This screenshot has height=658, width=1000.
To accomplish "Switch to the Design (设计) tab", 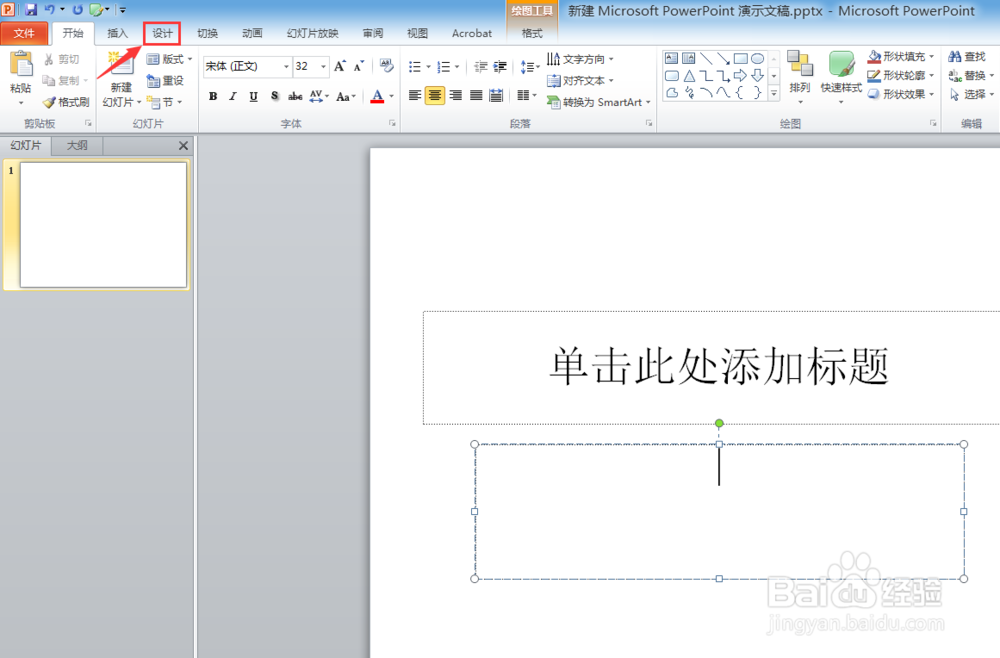I will coord(162,33).
